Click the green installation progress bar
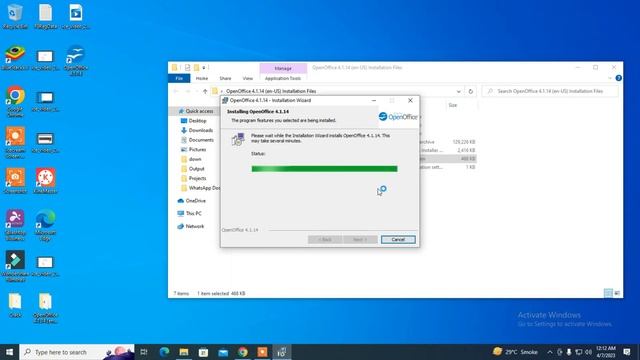Viewport: 640px width, 360px height. click(x=324, y=169)
